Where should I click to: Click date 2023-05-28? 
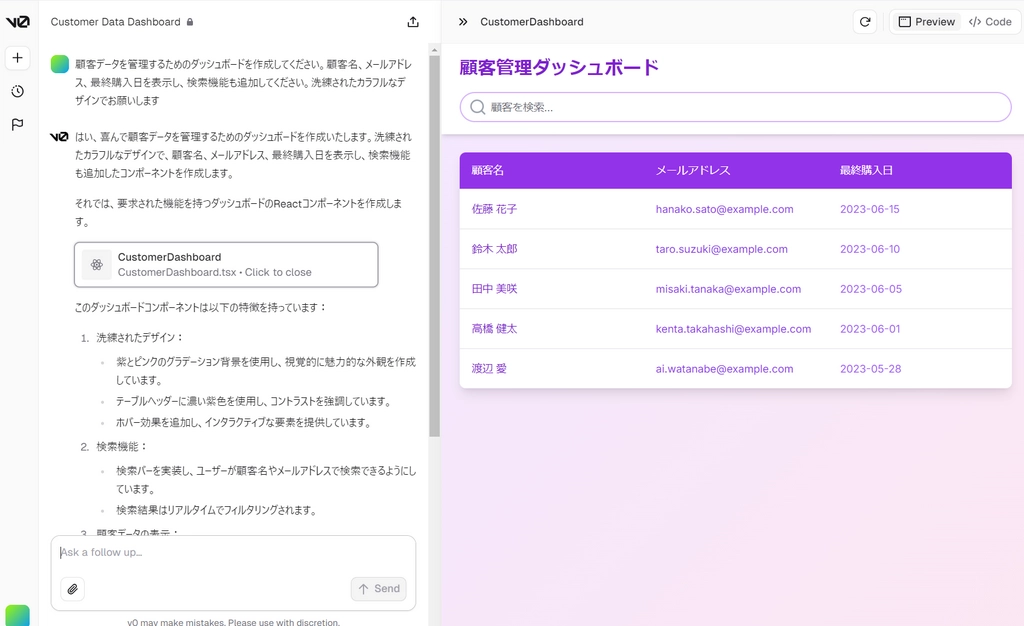[x=871, y=368]
